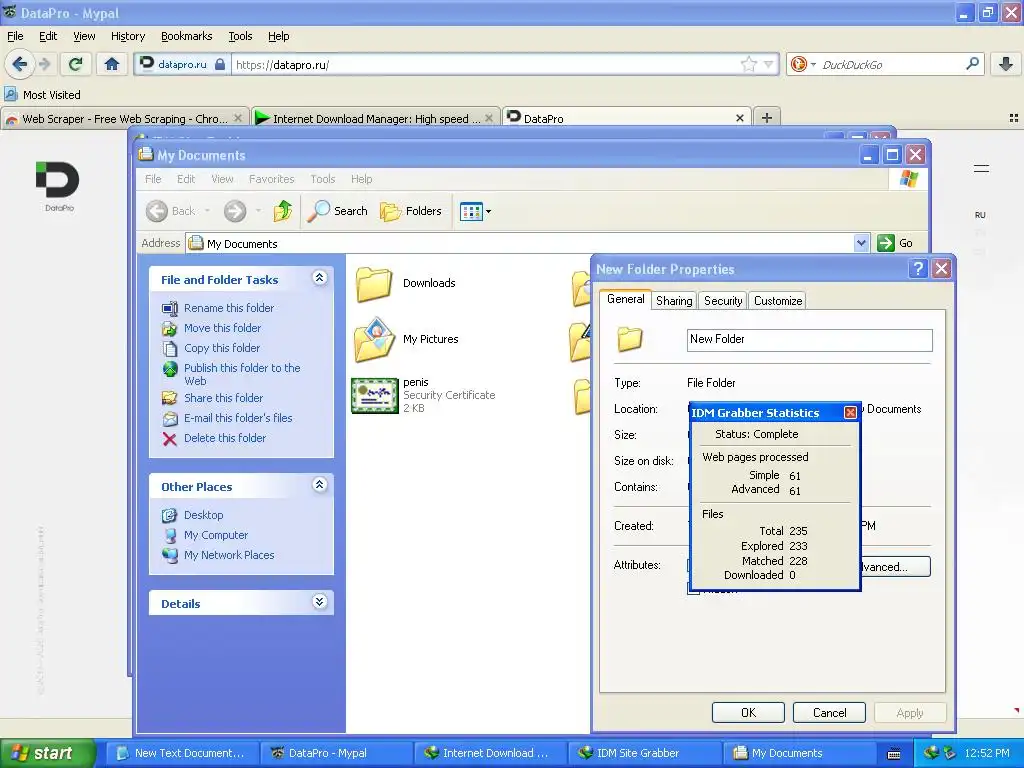This screenshot has width=1024, height=768.
Task: Toggle Folders pane in My Documents
Action: pos(411,210)
